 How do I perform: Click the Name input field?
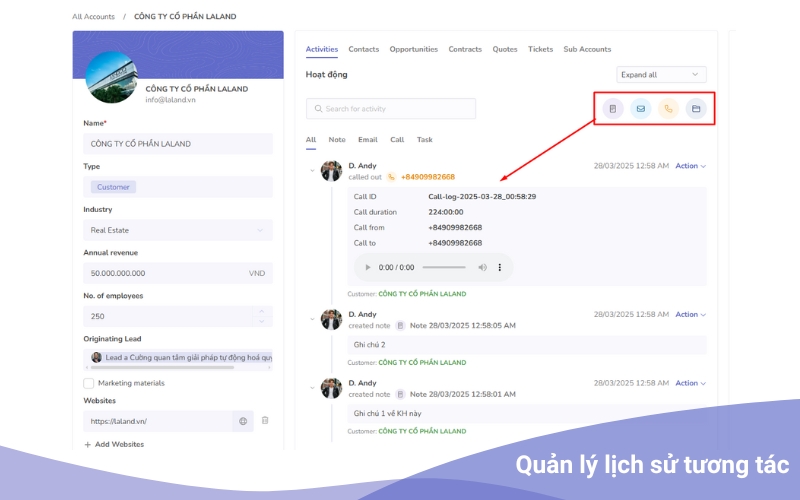click(x=178, y=144)
